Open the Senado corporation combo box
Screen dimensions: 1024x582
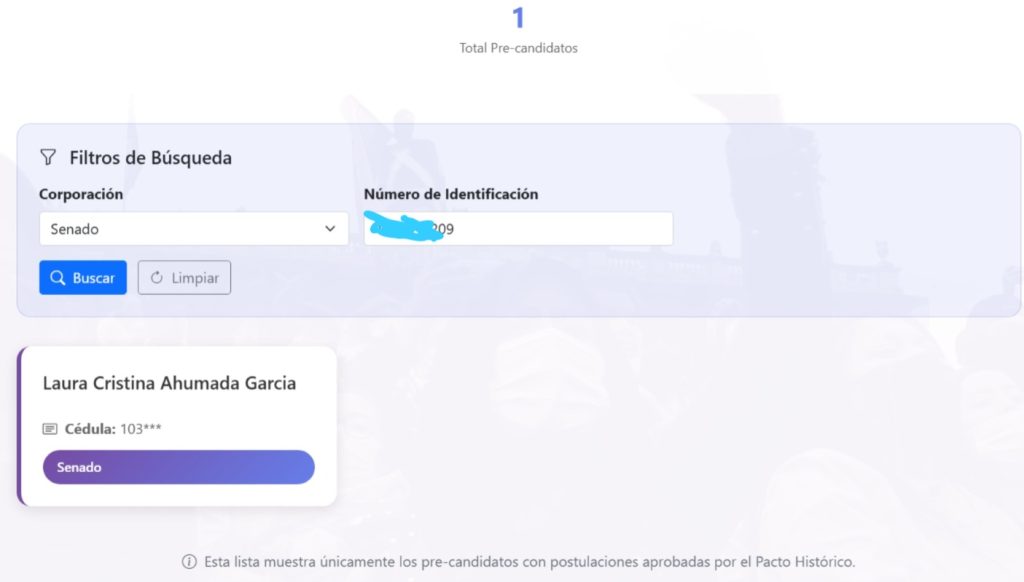[180, 229]
